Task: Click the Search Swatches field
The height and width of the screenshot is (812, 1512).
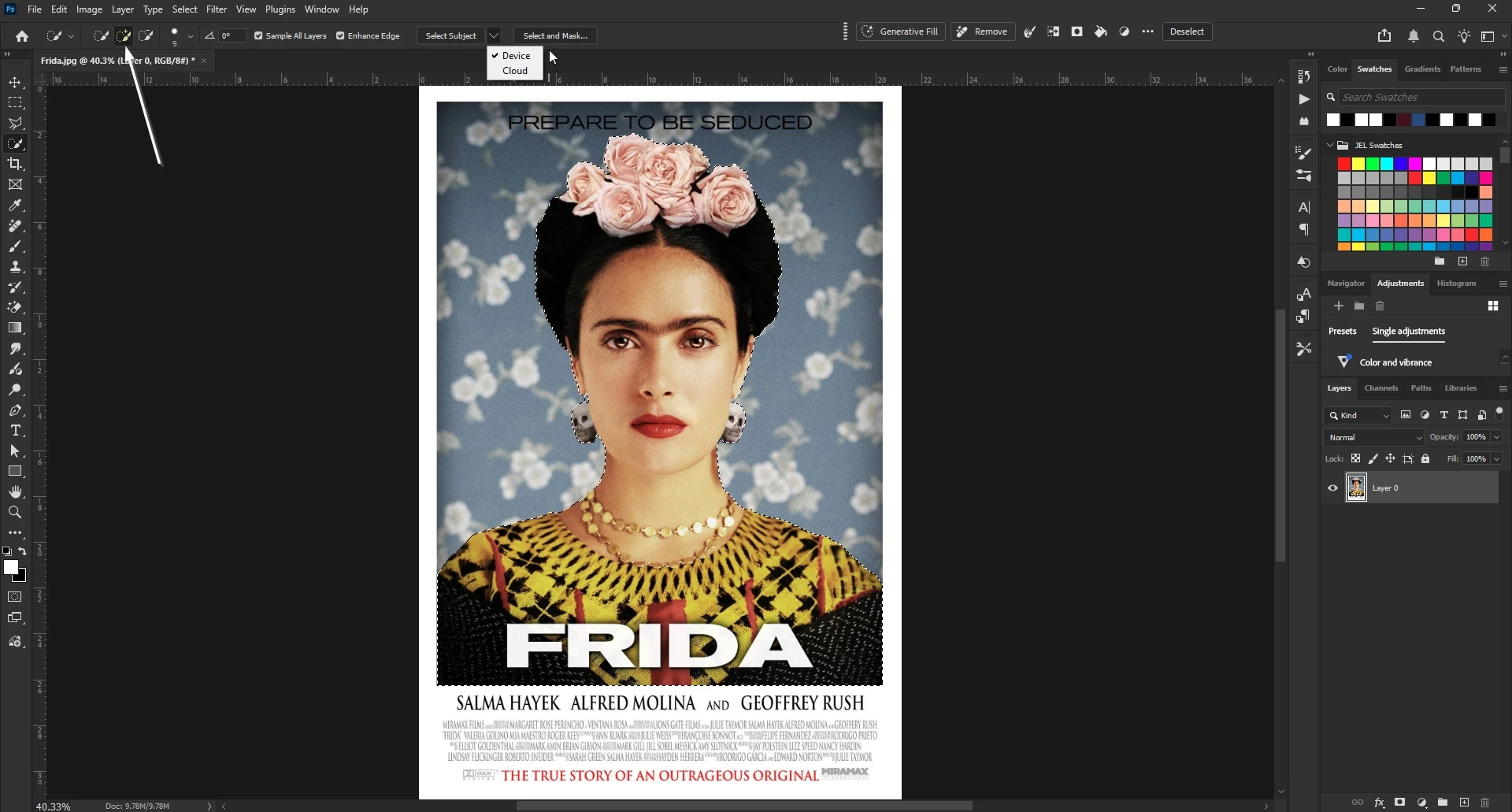Action: tap(1421, 98)
